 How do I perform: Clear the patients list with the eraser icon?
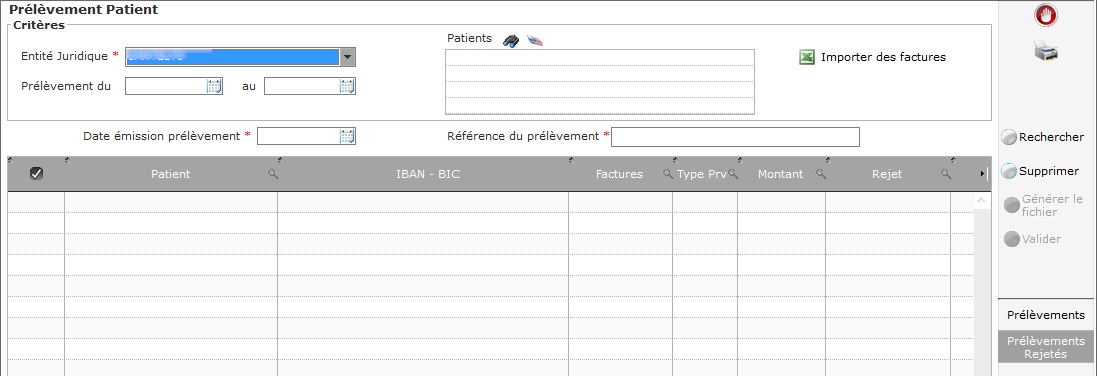pyautogui.click(x=535, y=40)
